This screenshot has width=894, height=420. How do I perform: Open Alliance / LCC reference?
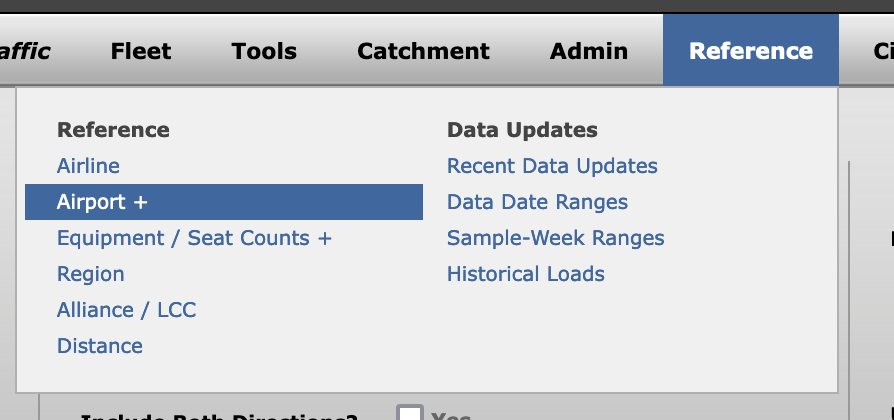[x=126, y=310]
